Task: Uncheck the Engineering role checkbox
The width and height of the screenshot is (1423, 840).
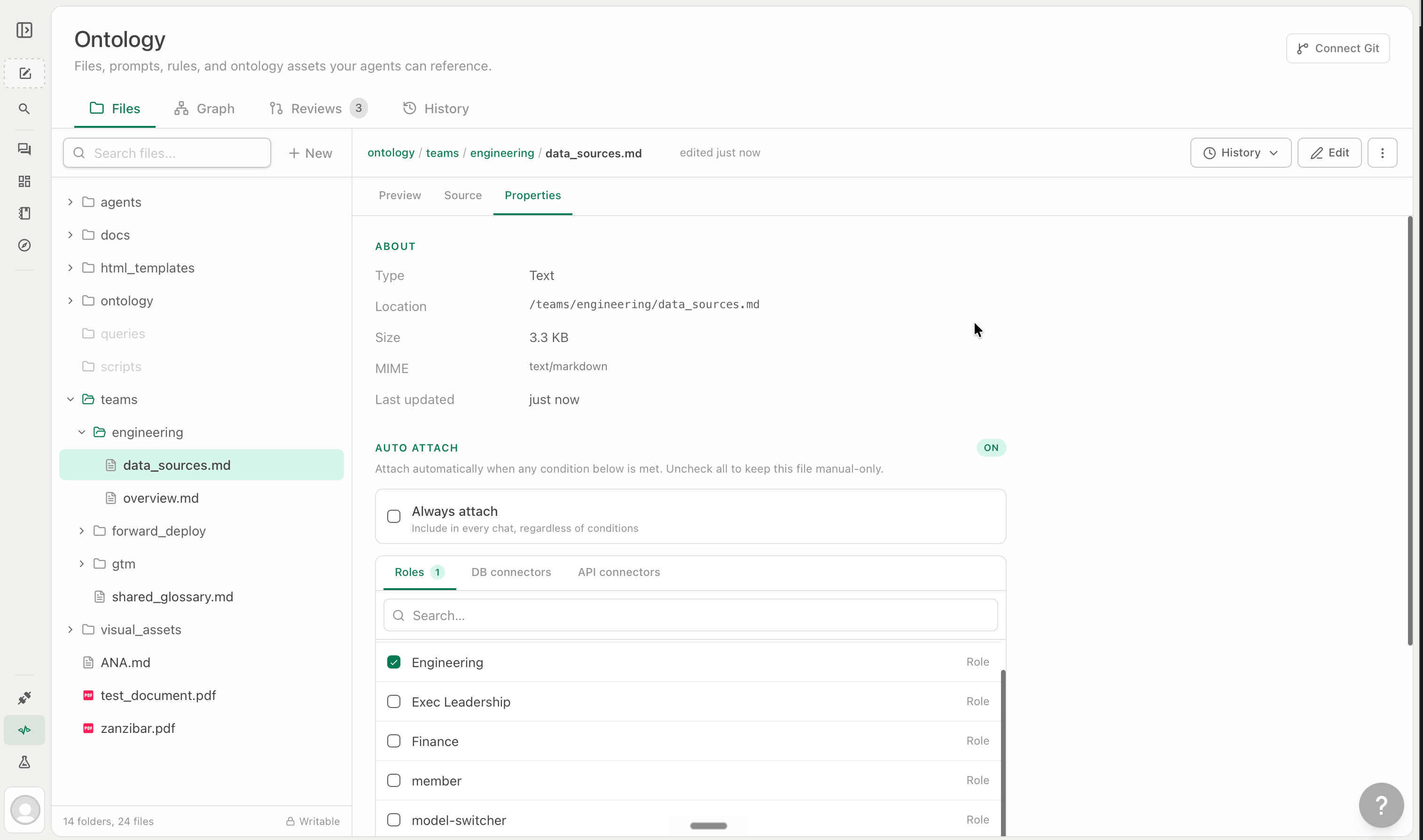Action: point(394,662)
